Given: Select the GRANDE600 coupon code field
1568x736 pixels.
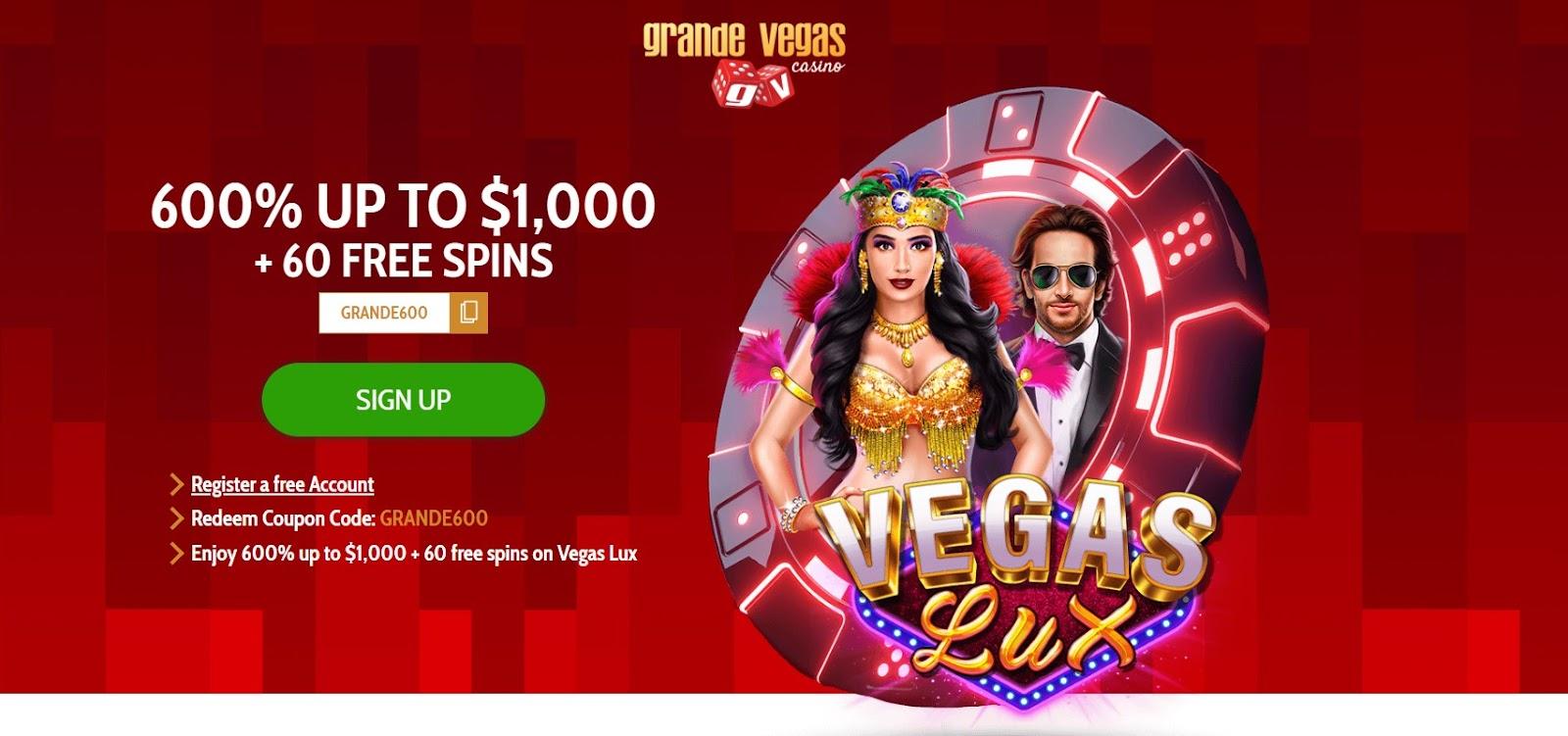Looking at the screenshot, I should tap(384, 314).
